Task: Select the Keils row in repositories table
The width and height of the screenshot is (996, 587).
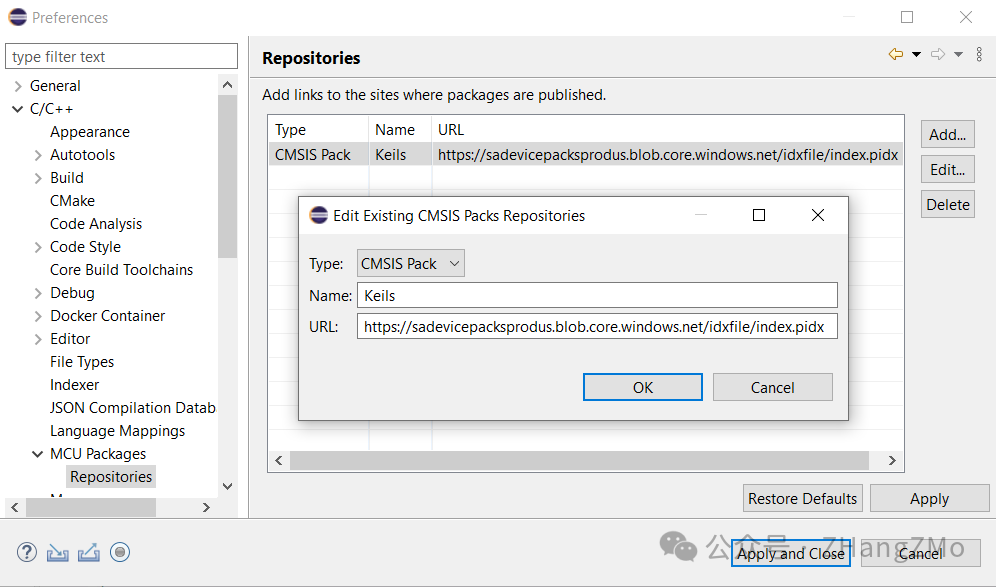Action: [586, 154]
